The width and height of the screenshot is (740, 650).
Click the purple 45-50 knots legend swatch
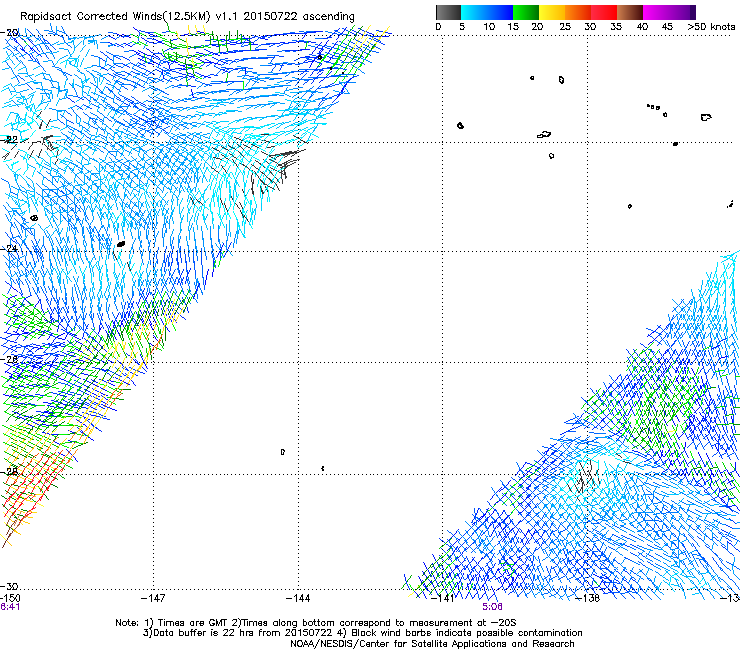(681, 12)
